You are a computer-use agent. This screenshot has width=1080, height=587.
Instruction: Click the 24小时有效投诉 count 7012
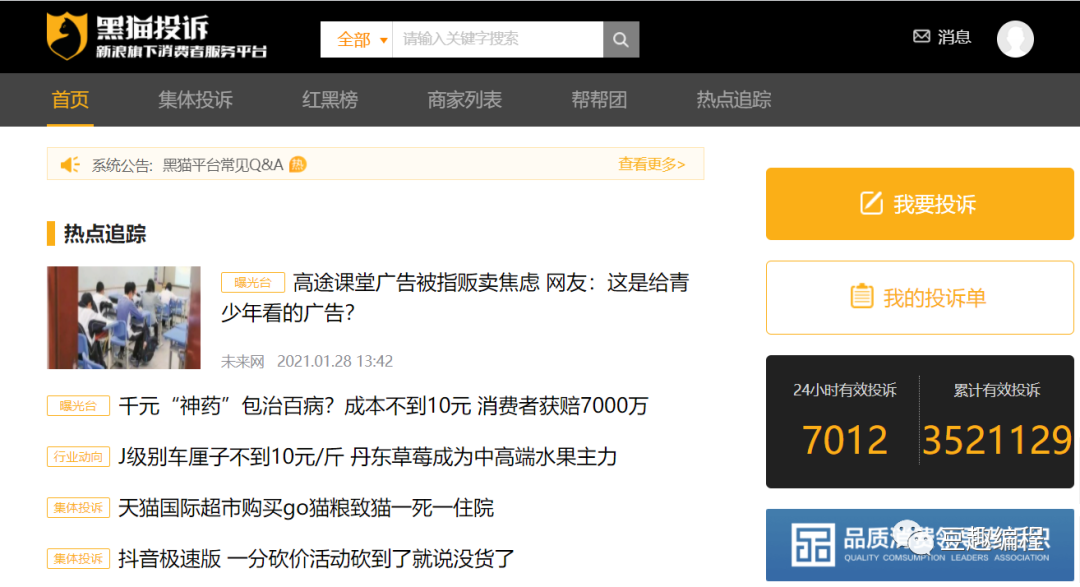(x=844, y=440)
